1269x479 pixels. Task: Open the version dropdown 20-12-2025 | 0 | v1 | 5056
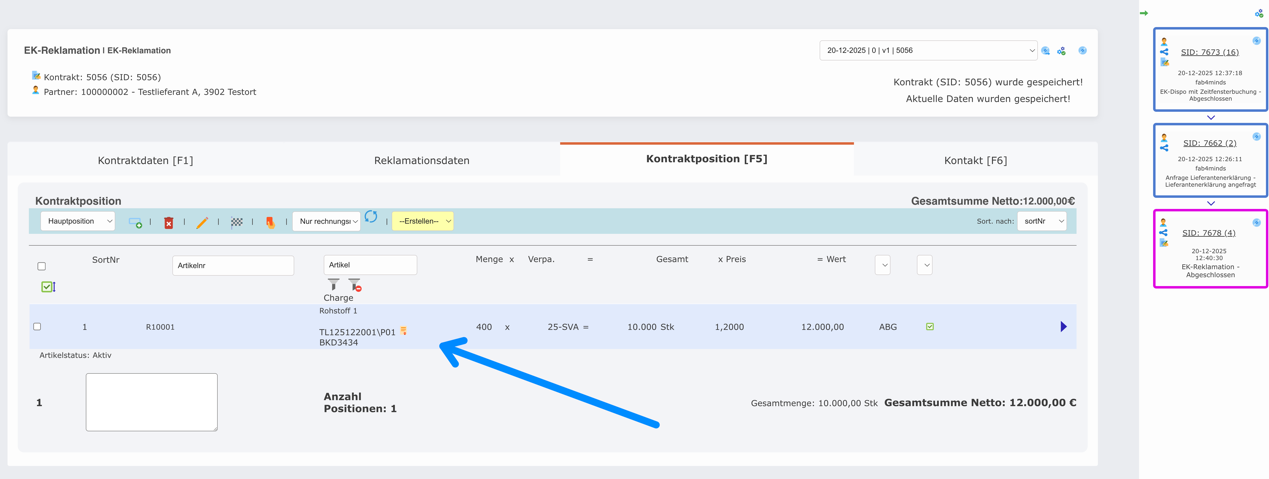coord(928,50)
